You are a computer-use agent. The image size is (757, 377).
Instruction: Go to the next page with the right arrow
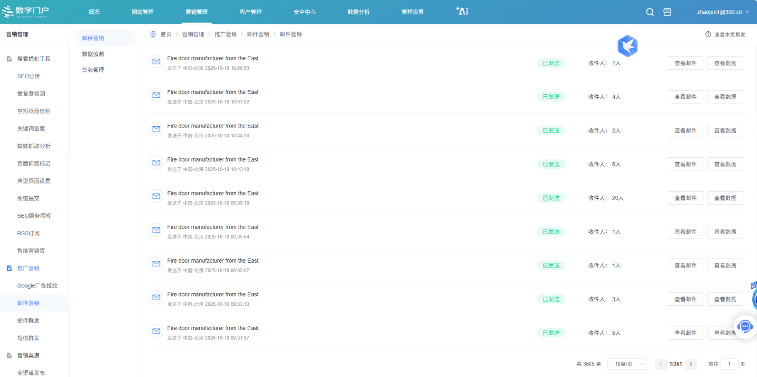tap(691, 364)
